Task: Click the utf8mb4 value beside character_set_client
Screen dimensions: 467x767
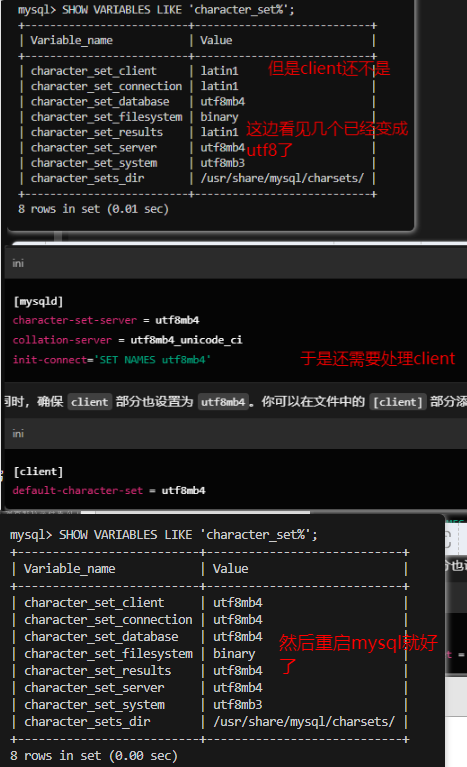Action: tap(238, 603)
